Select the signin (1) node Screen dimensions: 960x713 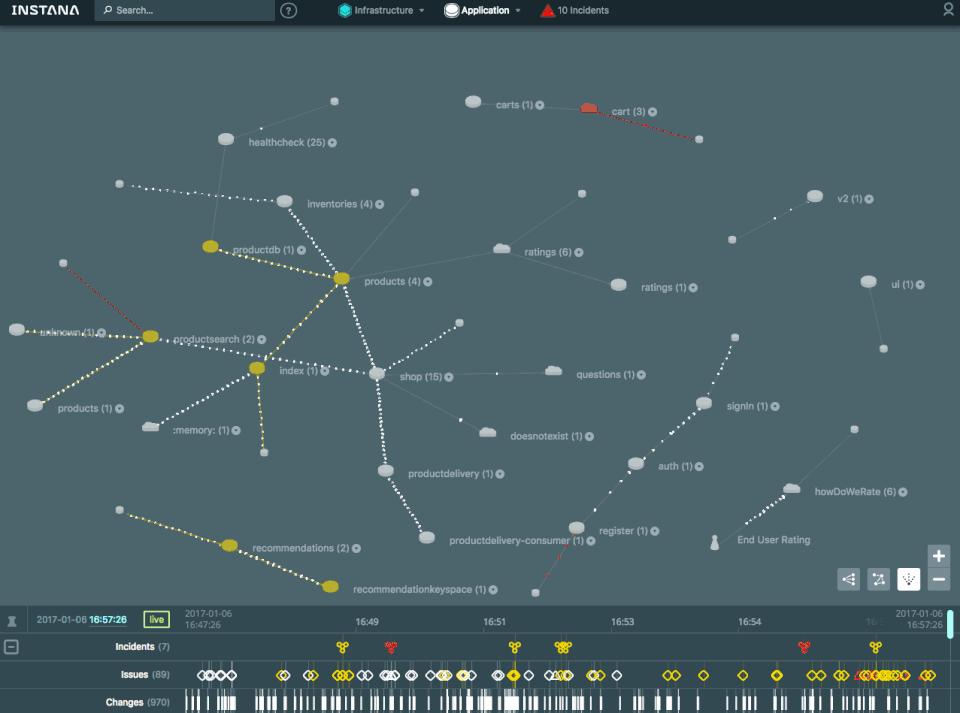click(704, 403)
